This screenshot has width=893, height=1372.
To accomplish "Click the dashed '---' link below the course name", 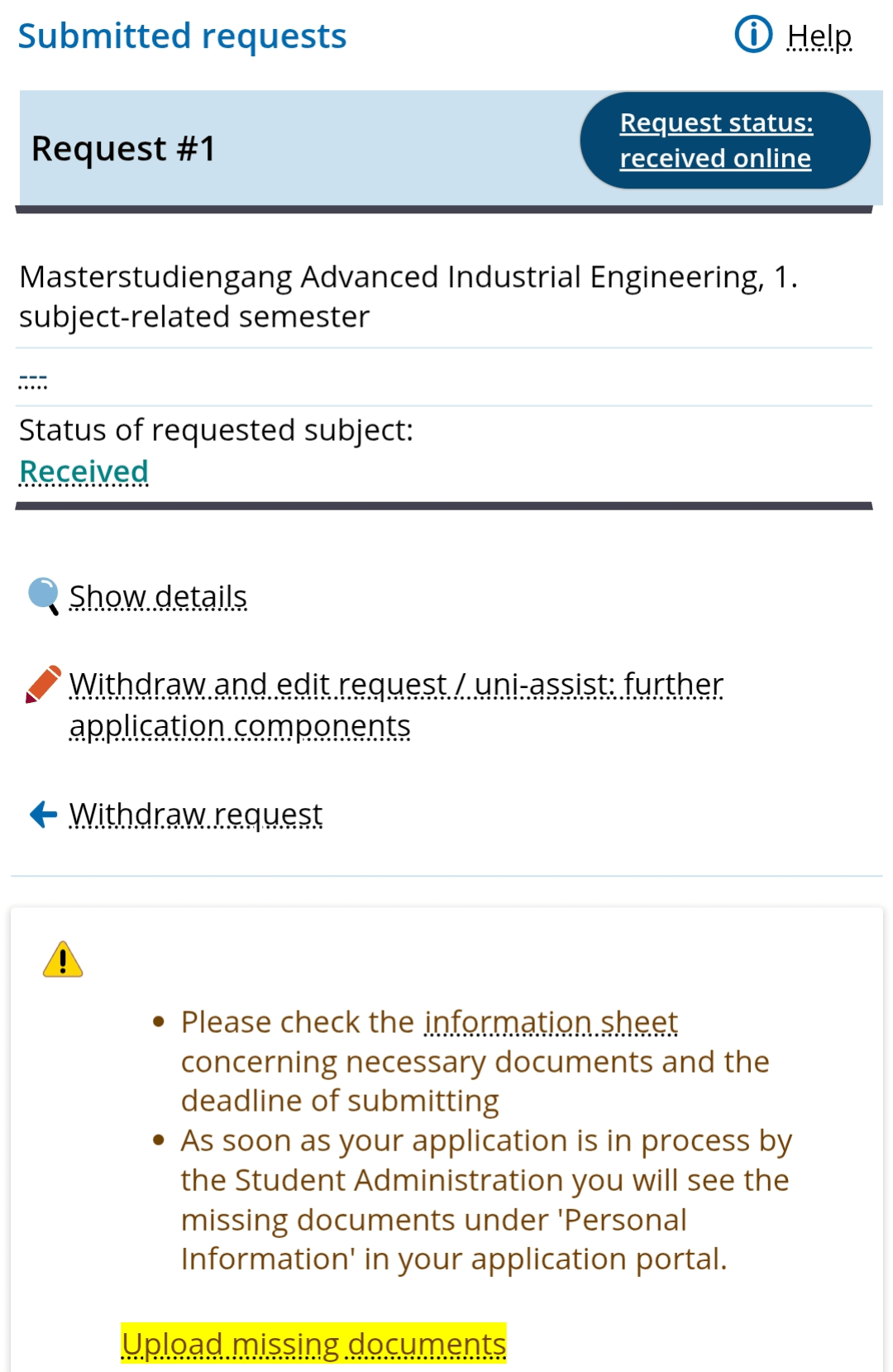I will point(33,380).
